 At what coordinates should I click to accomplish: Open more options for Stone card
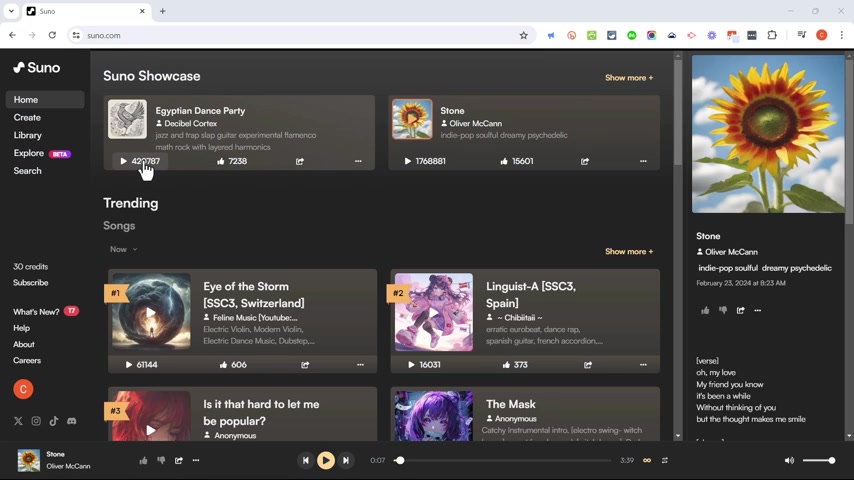[643, 161]
